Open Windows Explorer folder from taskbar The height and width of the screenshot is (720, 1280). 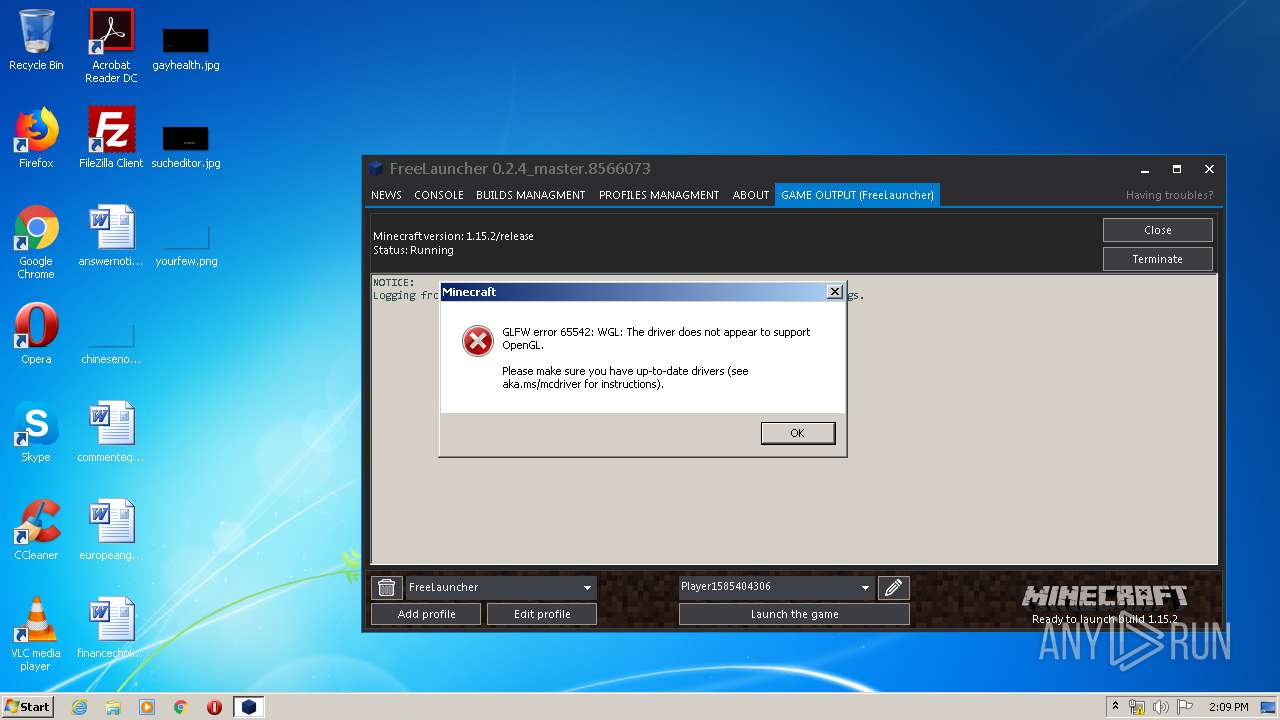pyautogui.click(x=113, y=707)
